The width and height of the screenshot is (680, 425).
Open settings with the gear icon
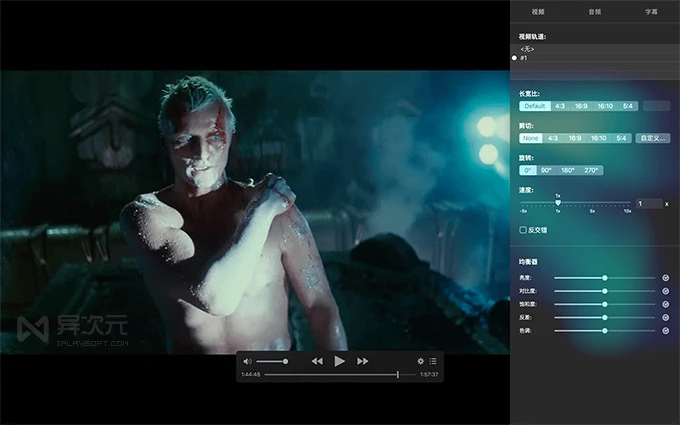pyautogui.click(x=421, y=360)
